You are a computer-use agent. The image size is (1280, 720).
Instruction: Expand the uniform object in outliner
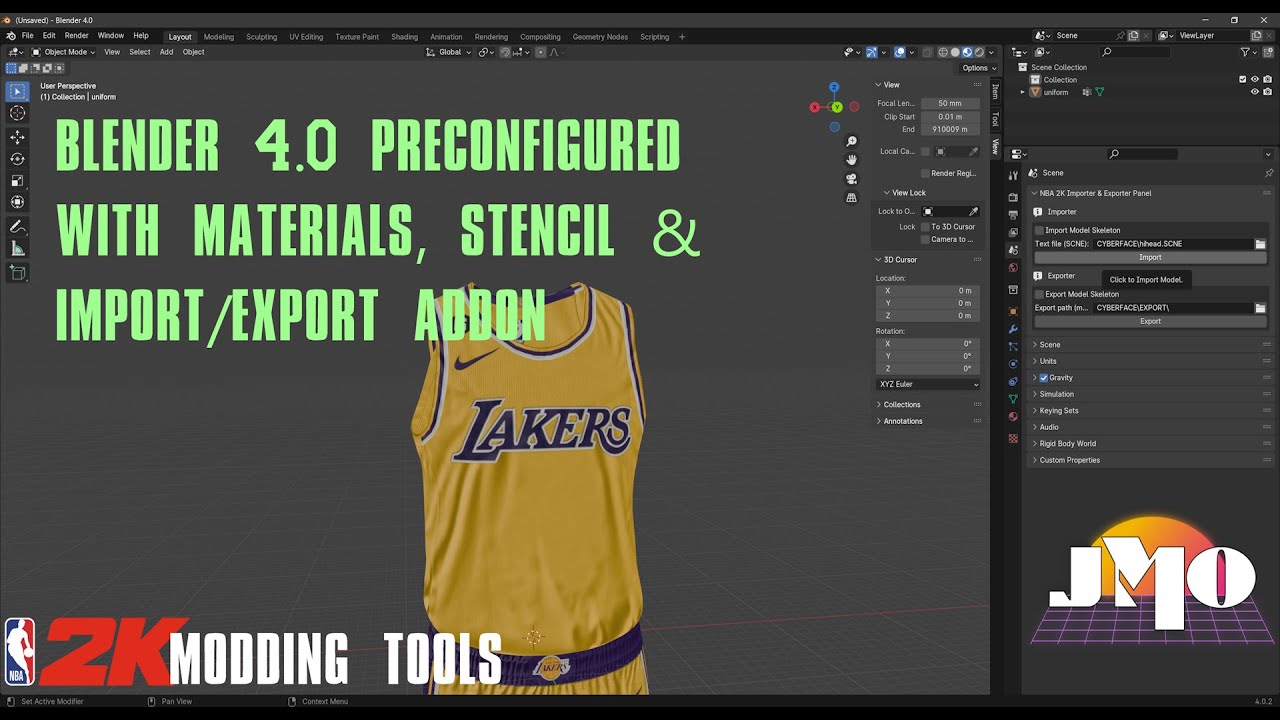tap(1023, 92)
